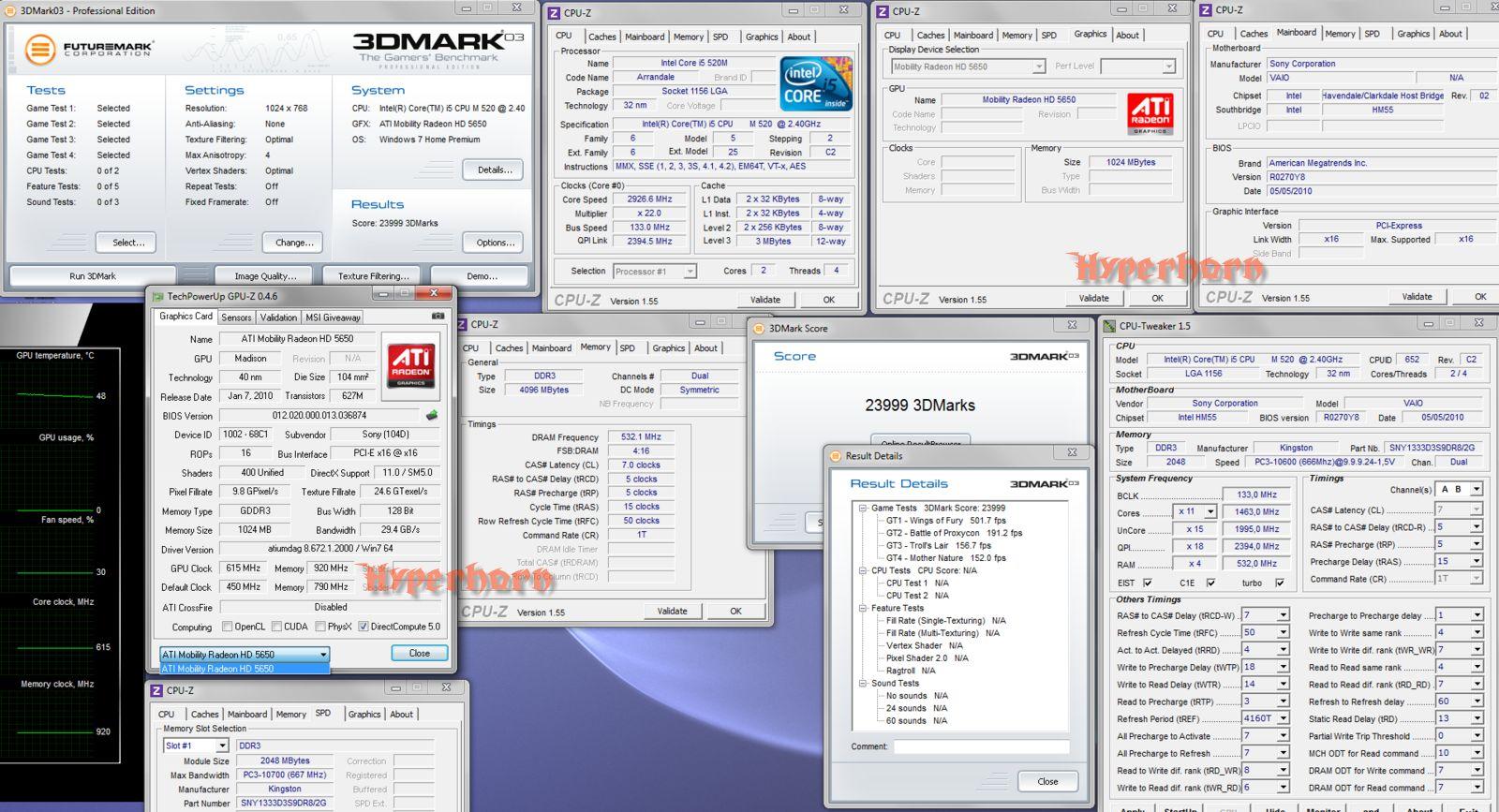
Task: Click Intel Core i5 inside logo
Action: (816, 84)
